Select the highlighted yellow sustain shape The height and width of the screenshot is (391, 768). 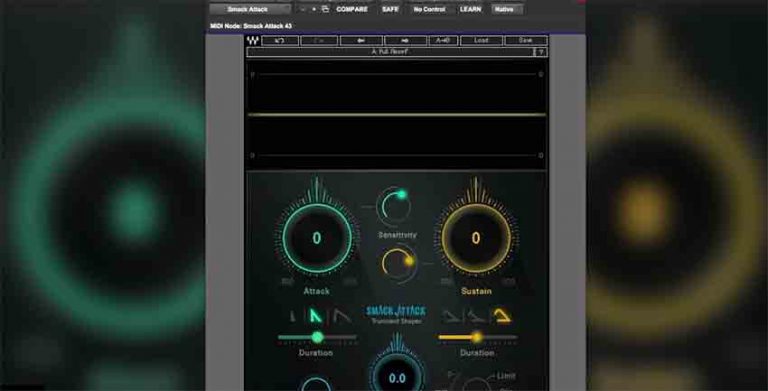click(x=502, y=316)
